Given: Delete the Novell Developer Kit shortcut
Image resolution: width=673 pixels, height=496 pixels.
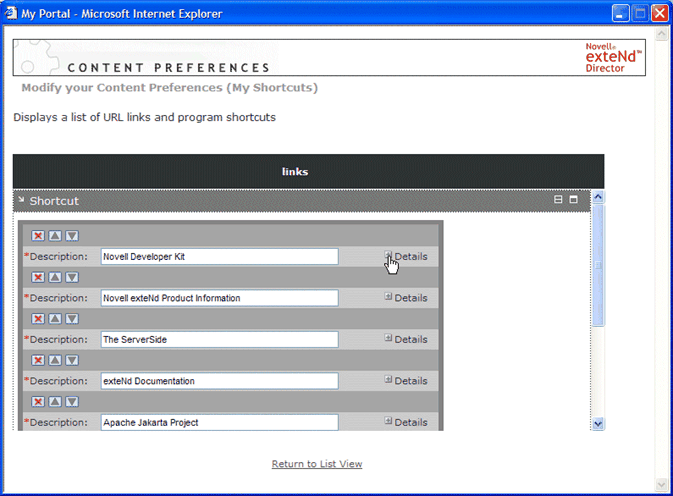Looking at the screenshot, I should point(38,236).
